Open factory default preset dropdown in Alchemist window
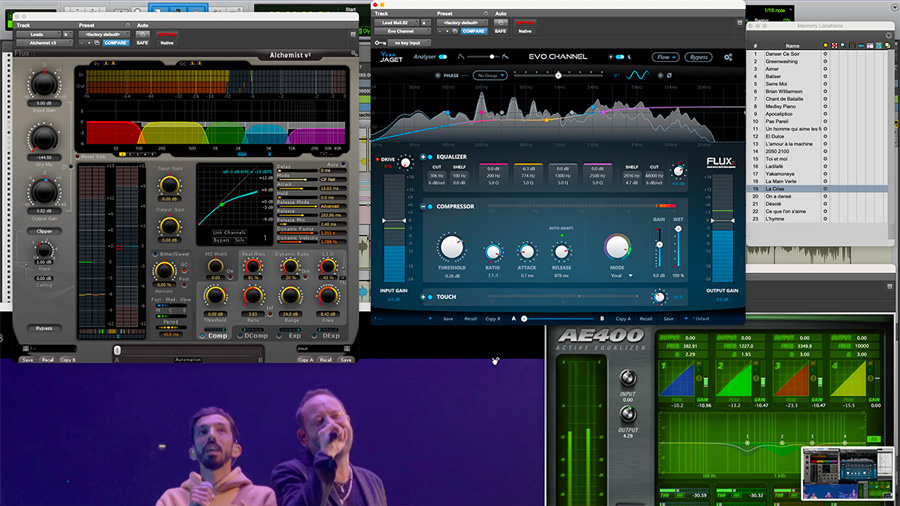 point(104,34)
